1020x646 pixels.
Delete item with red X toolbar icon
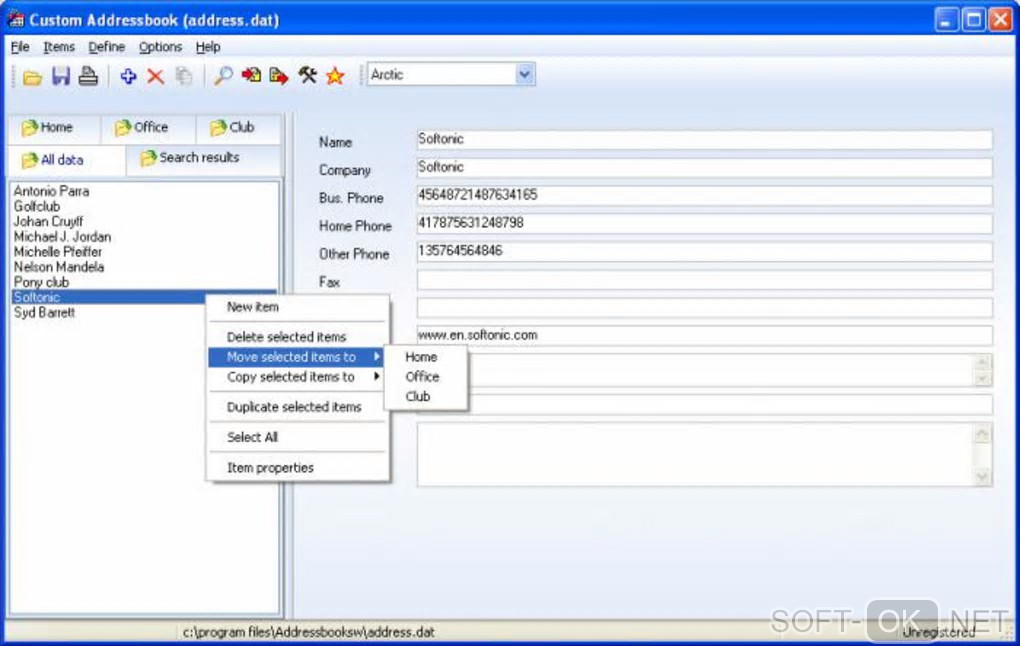click(155, 76)
